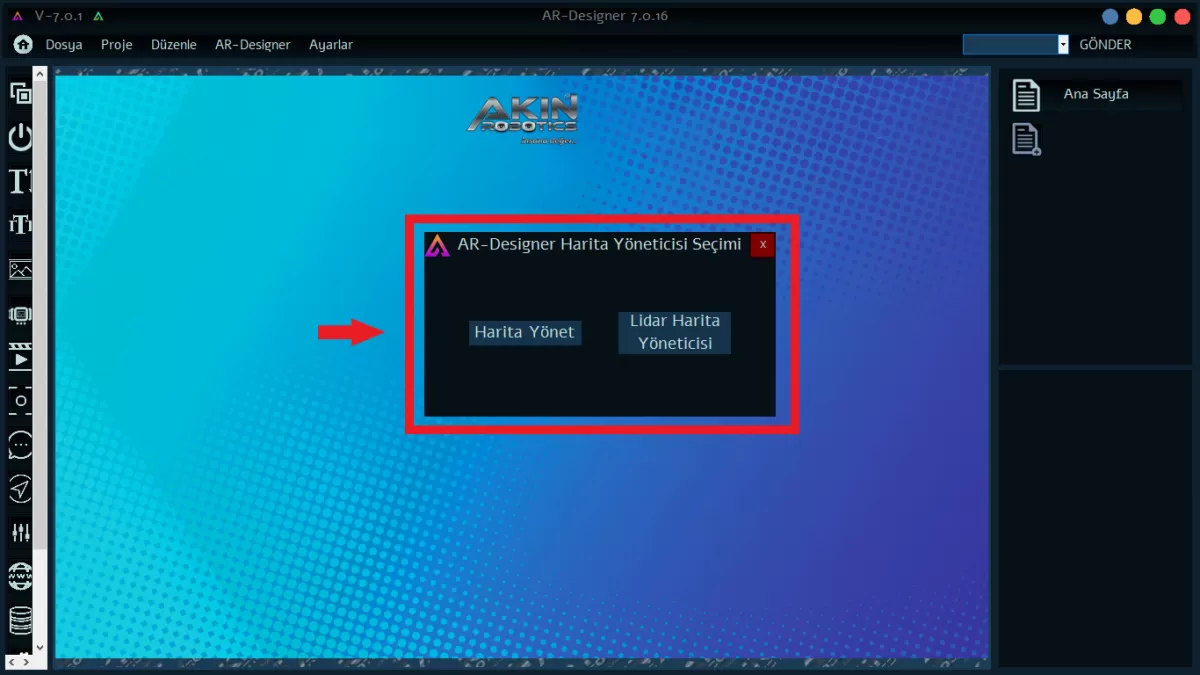Click the home icon in menu bar
The height and width of the screenshot is (675, 1200).
point(23,45)
